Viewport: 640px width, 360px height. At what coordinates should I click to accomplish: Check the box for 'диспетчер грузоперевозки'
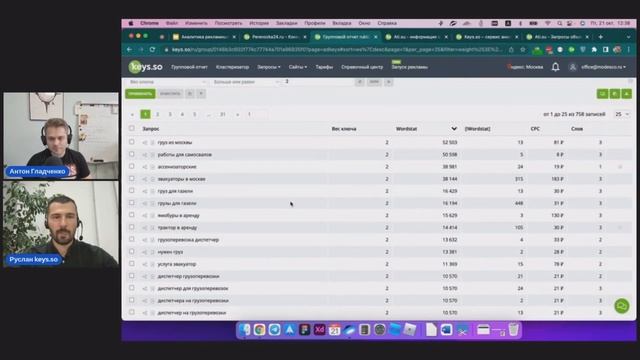131,276
